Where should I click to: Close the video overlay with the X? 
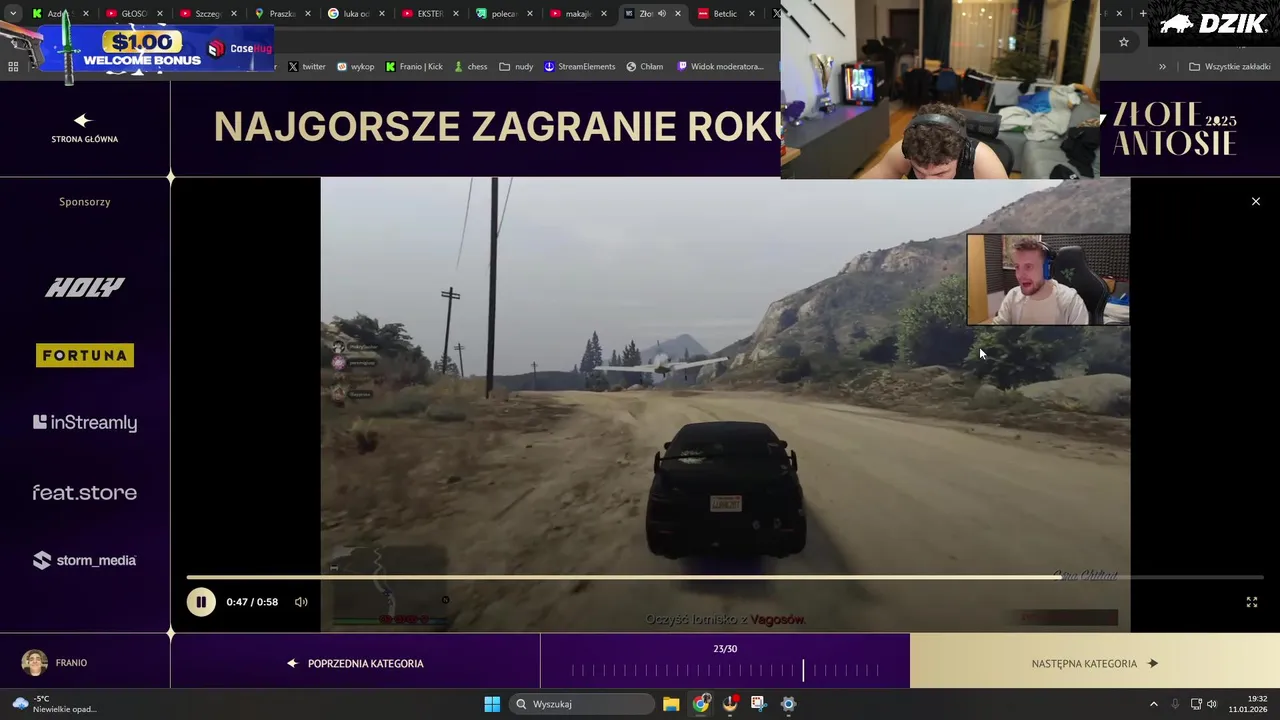pyautogui.click(x=1256, y=202)
